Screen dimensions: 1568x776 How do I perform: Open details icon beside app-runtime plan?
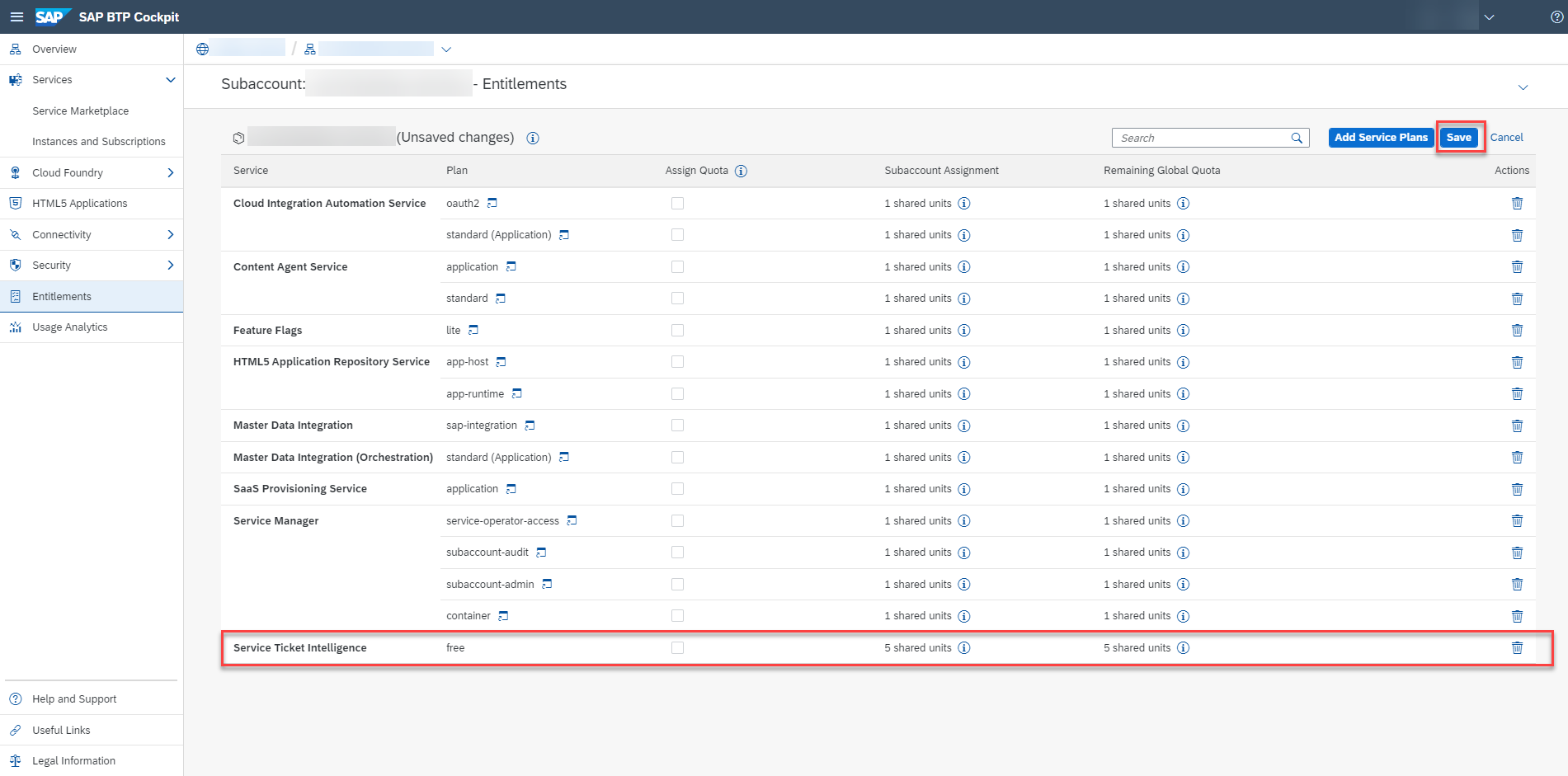pyautogui.click(x=517, y=393)
